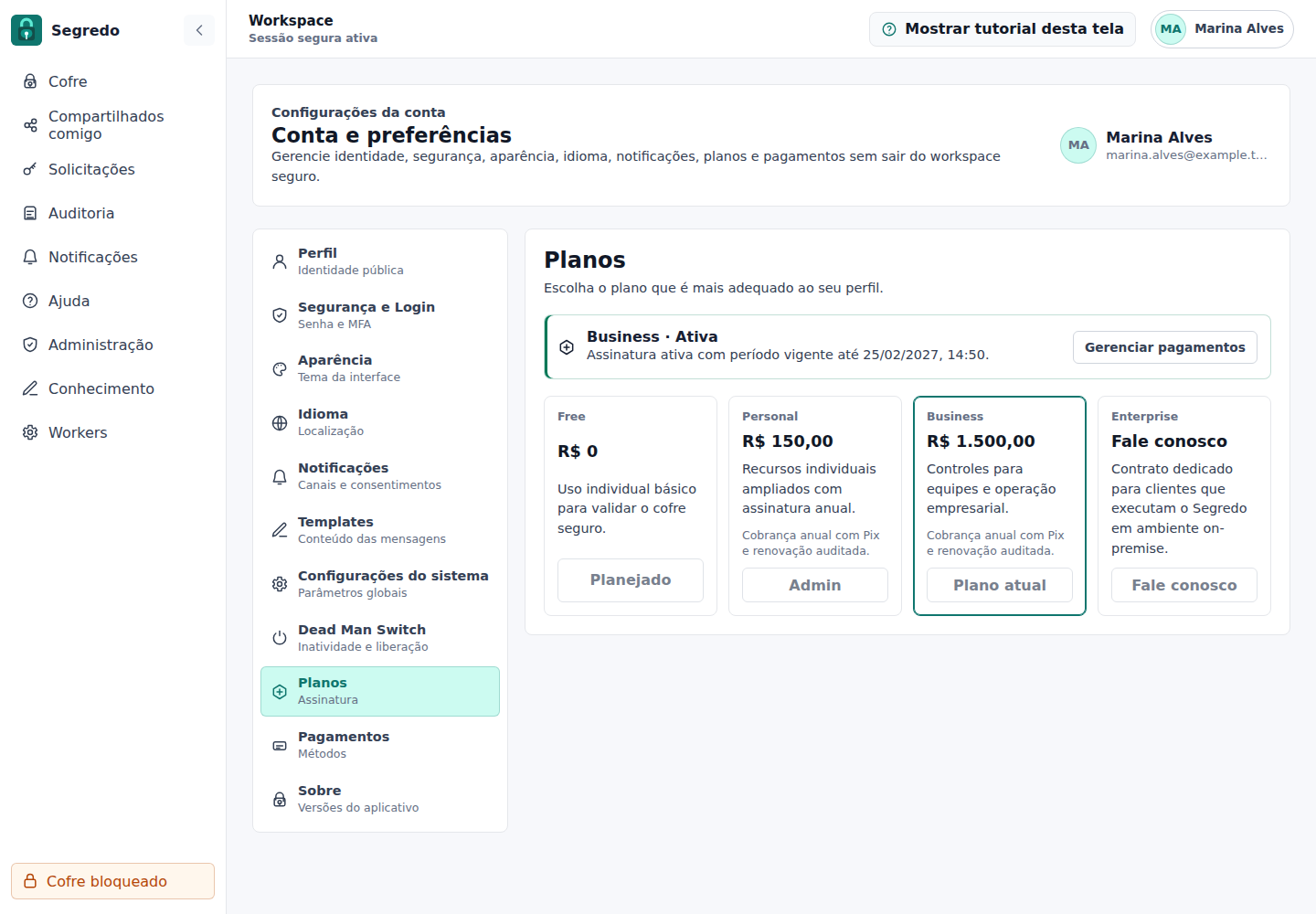The image size is (1316, 914).
Task: Open the Templates settings section
Action: coord(380,530)
